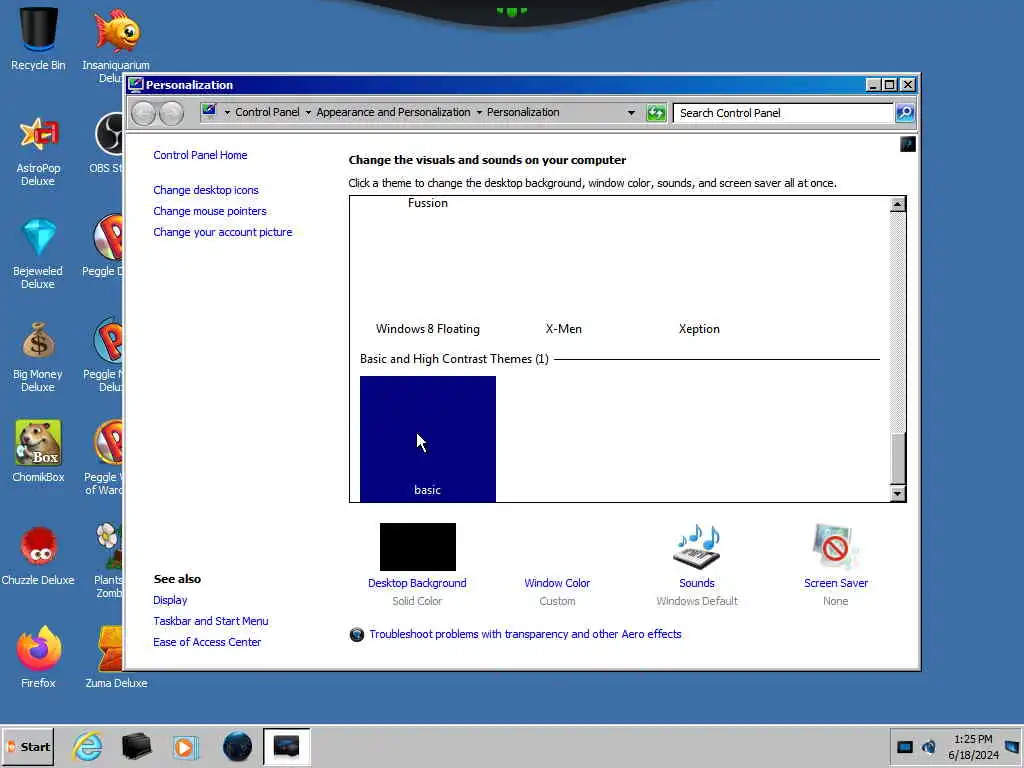
Task: Open Control Panel Home link
Action: click(200, 155)
